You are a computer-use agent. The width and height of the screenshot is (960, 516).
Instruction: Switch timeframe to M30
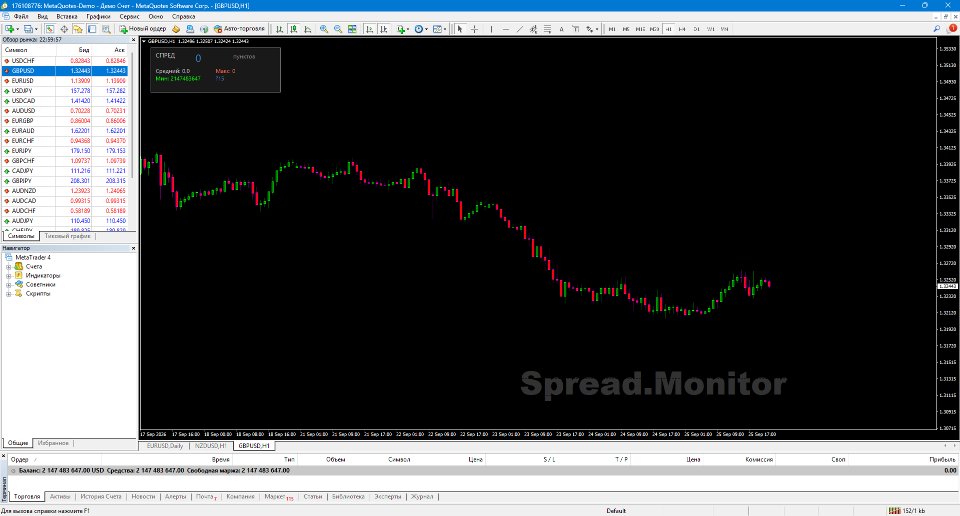click(x=654, y=29)
